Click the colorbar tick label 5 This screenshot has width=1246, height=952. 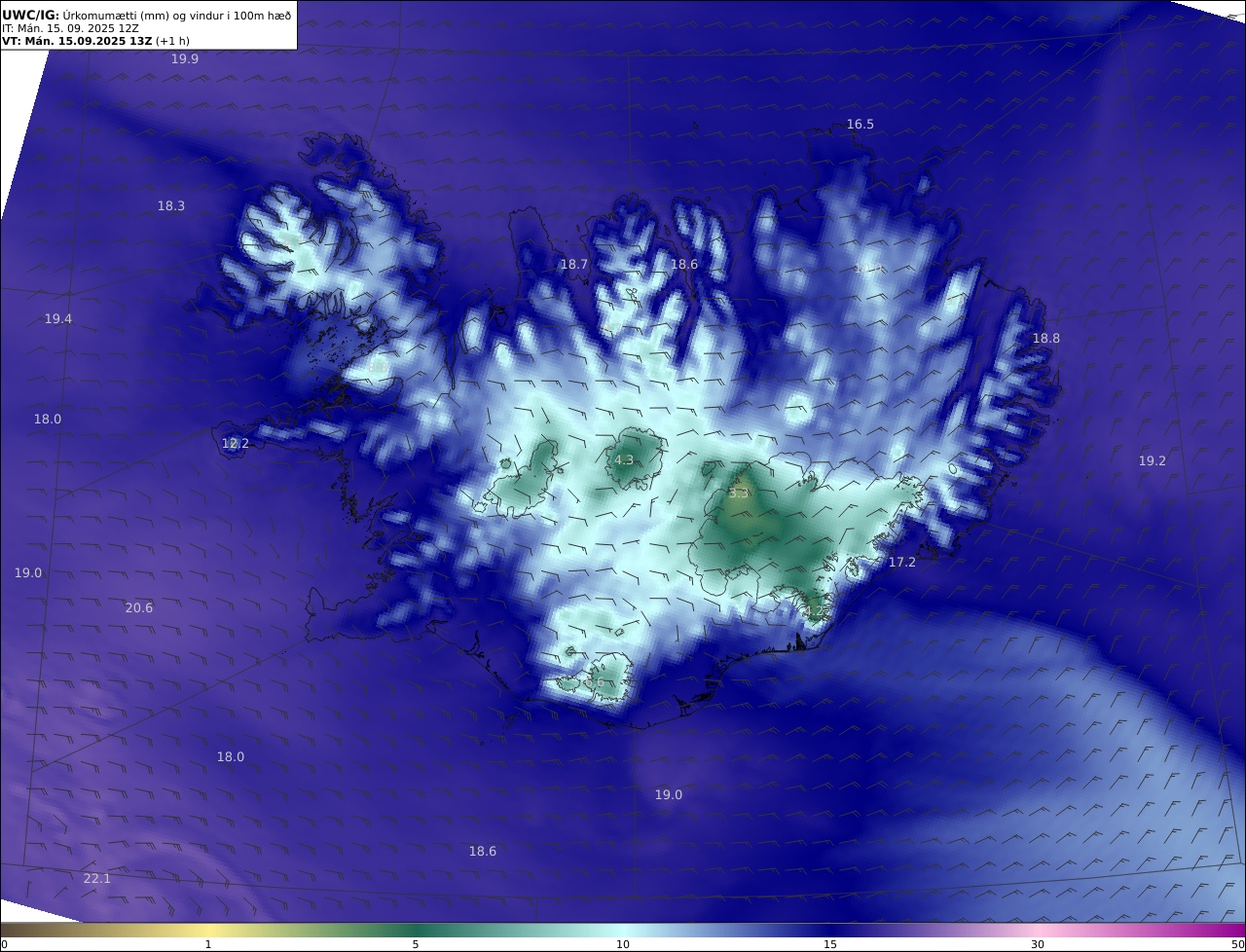coord(416,944)
